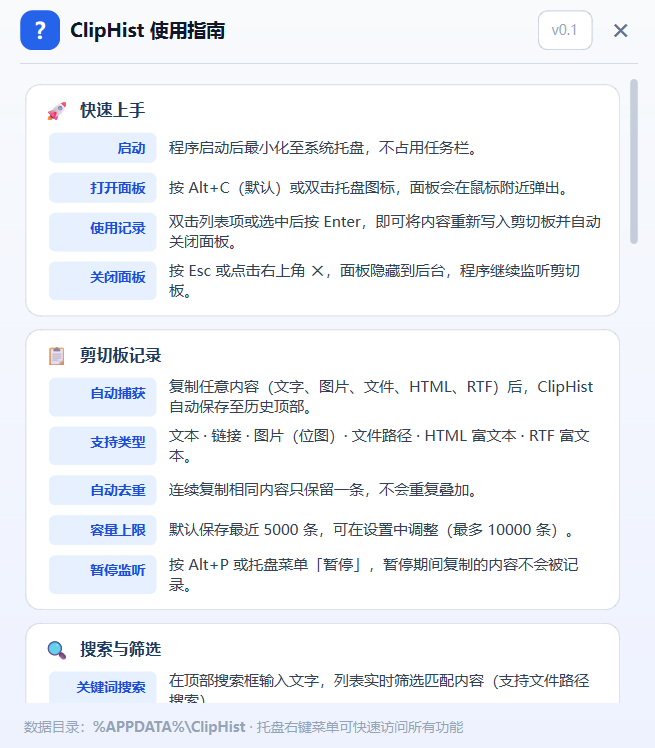Click the 关闭面板 label tag
655x748 pixels.
pos(103,280)
